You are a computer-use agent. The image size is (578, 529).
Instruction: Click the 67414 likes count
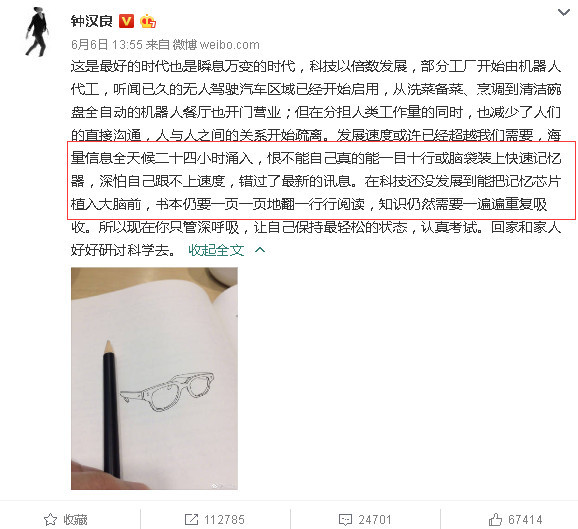point(525,520)
